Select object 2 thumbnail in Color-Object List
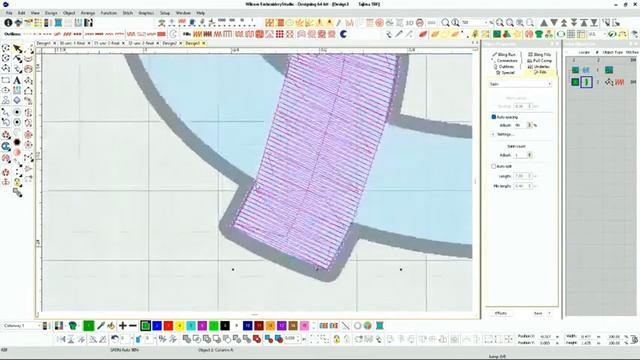 click(586, 82)
